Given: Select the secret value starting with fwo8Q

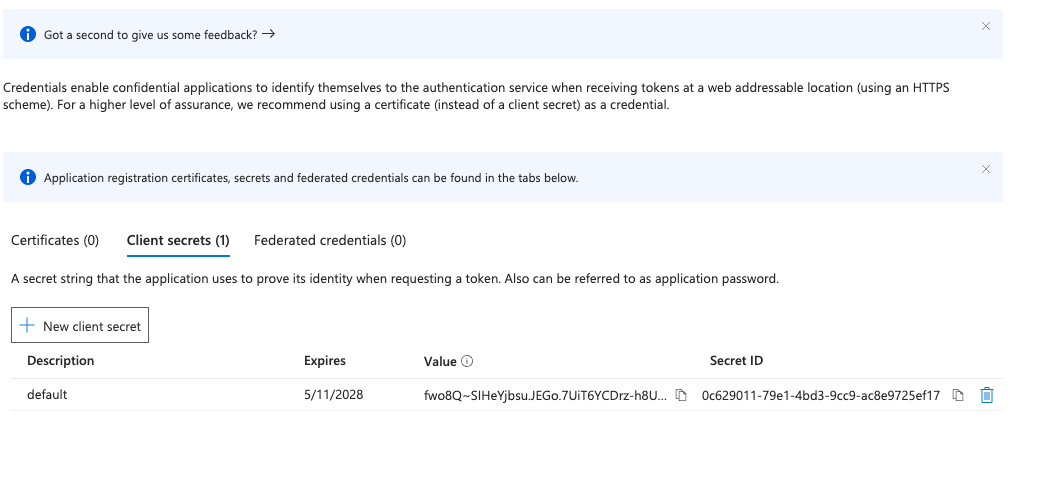Looking at the screenshot, I should pos(546,396).
